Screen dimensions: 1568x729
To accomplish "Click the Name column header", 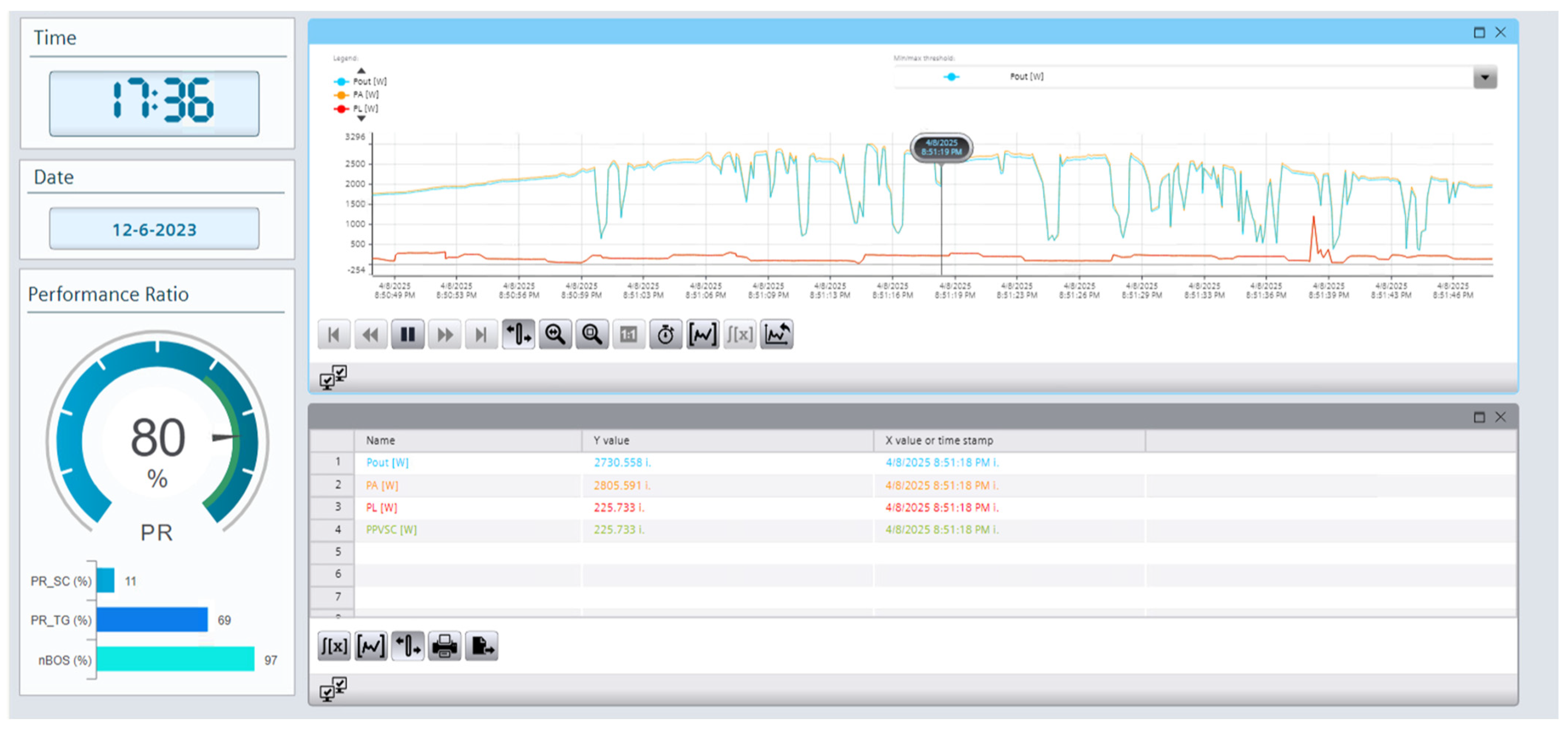I will (380, 440).
